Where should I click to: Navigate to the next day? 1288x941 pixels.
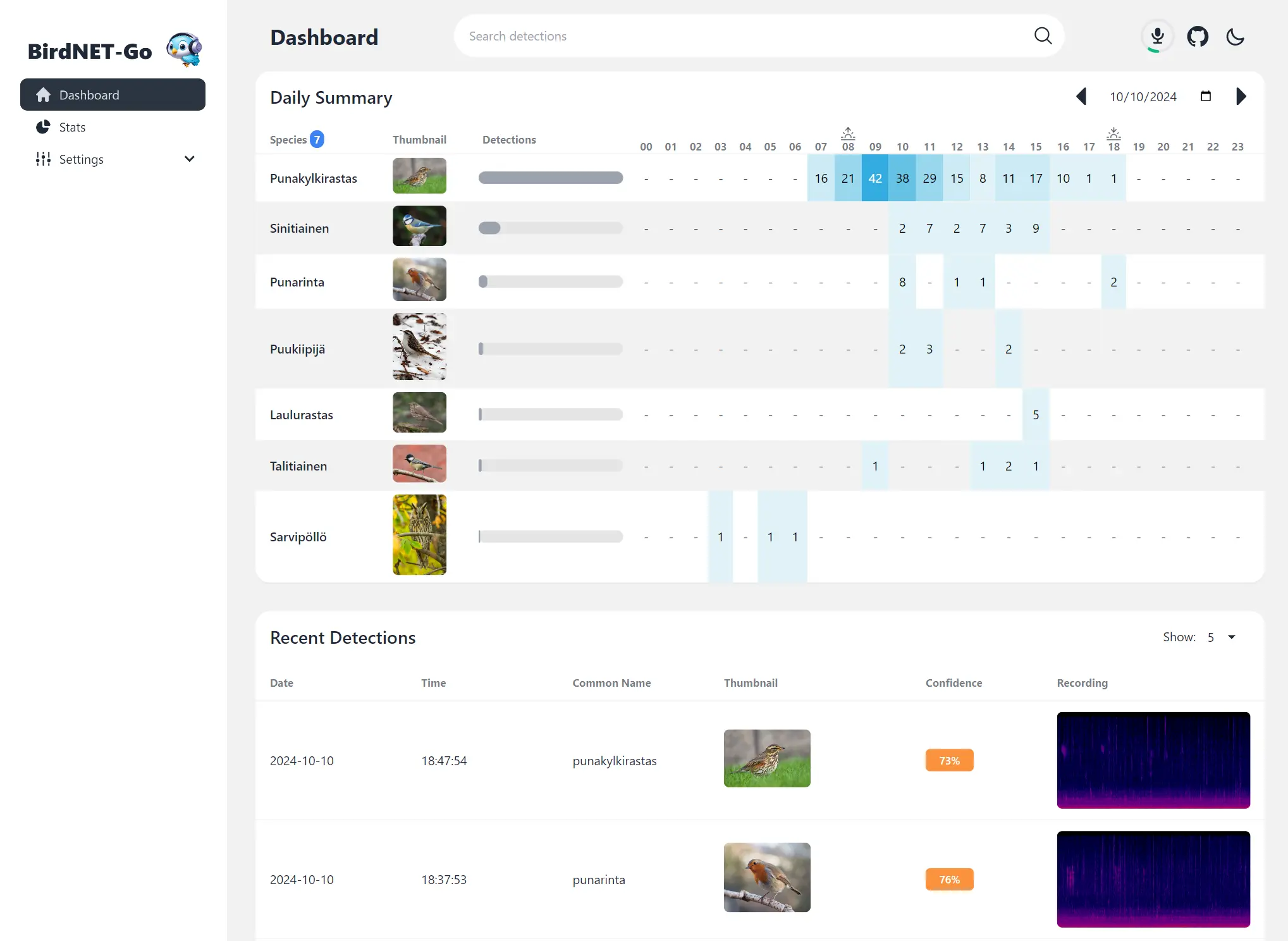pyautogui.click(x=1241, y=96)
